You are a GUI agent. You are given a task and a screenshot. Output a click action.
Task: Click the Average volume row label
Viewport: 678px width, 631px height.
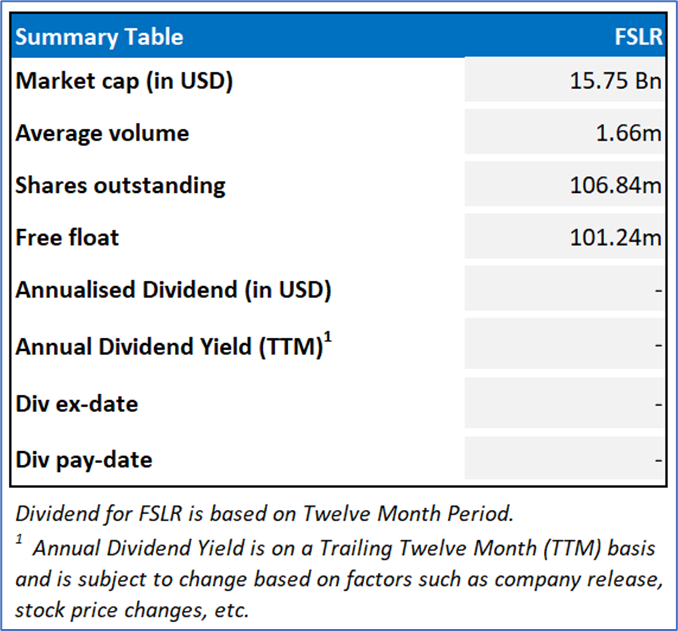tap(102, 133)
